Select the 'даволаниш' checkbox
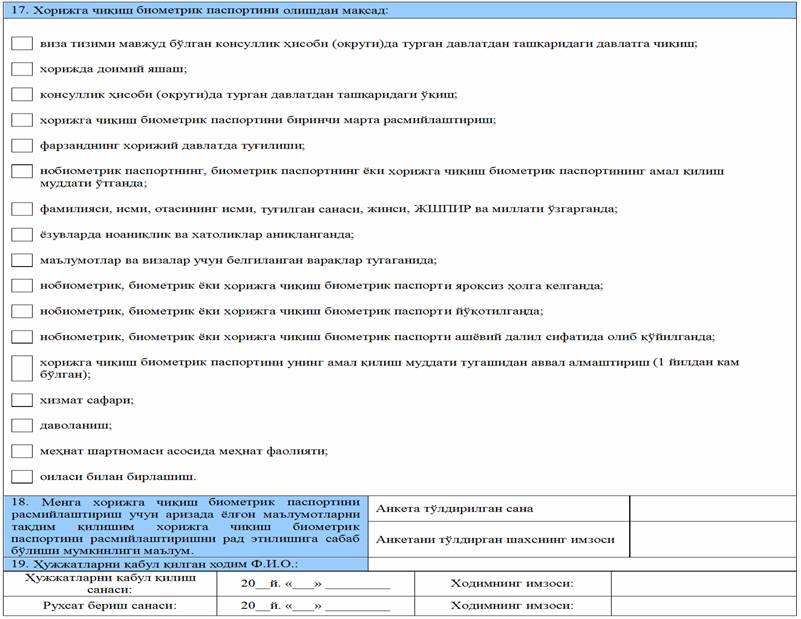The height and width of the screenshot is (619, 801). [x=22, y=425]
